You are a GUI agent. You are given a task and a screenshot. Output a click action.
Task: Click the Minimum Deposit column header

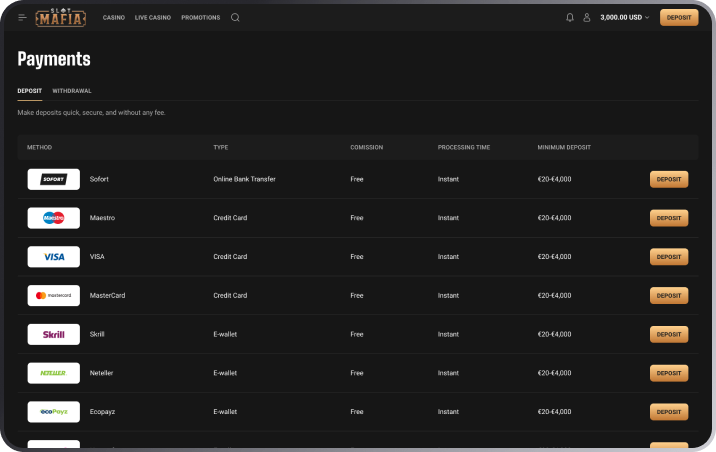(564, 147)
